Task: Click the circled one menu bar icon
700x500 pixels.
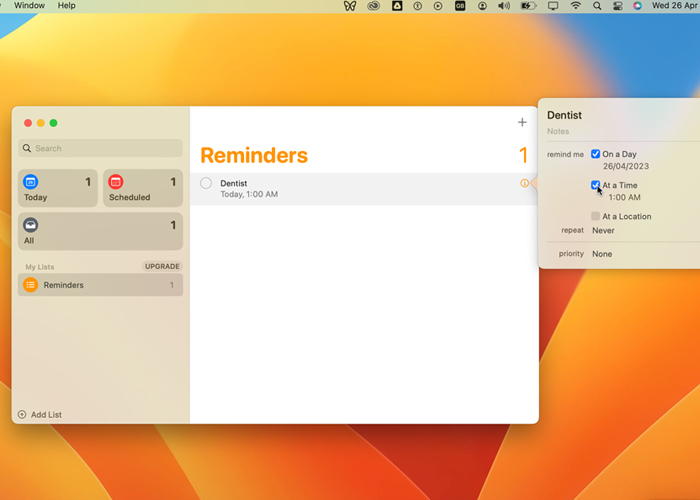Action: (417, 6)
